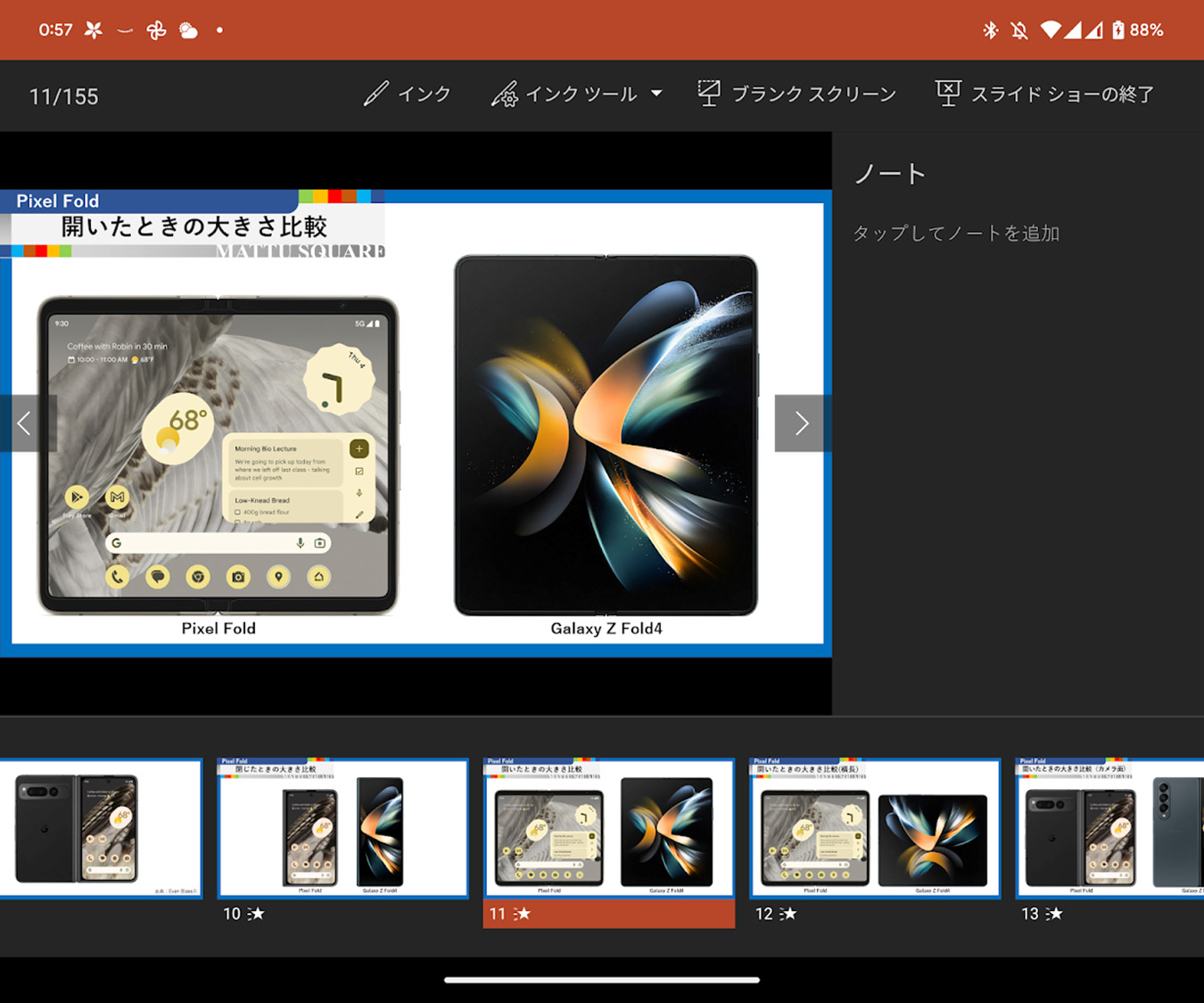Go to the next slide arrow
The width and height of the screenshot is (1204, 1003).
coord(802,423)
